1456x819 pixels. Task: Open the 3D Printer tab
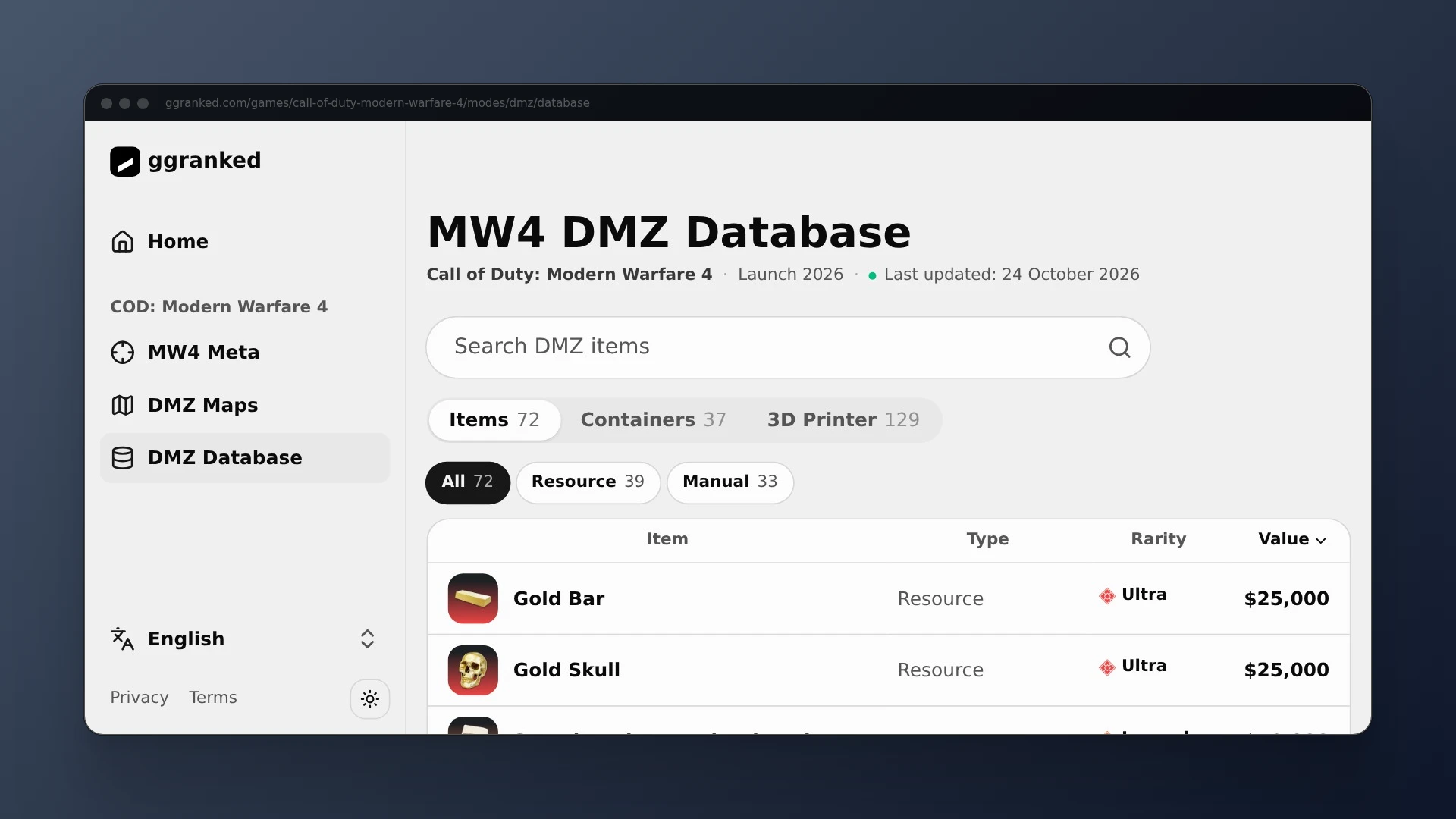(843, 420)
